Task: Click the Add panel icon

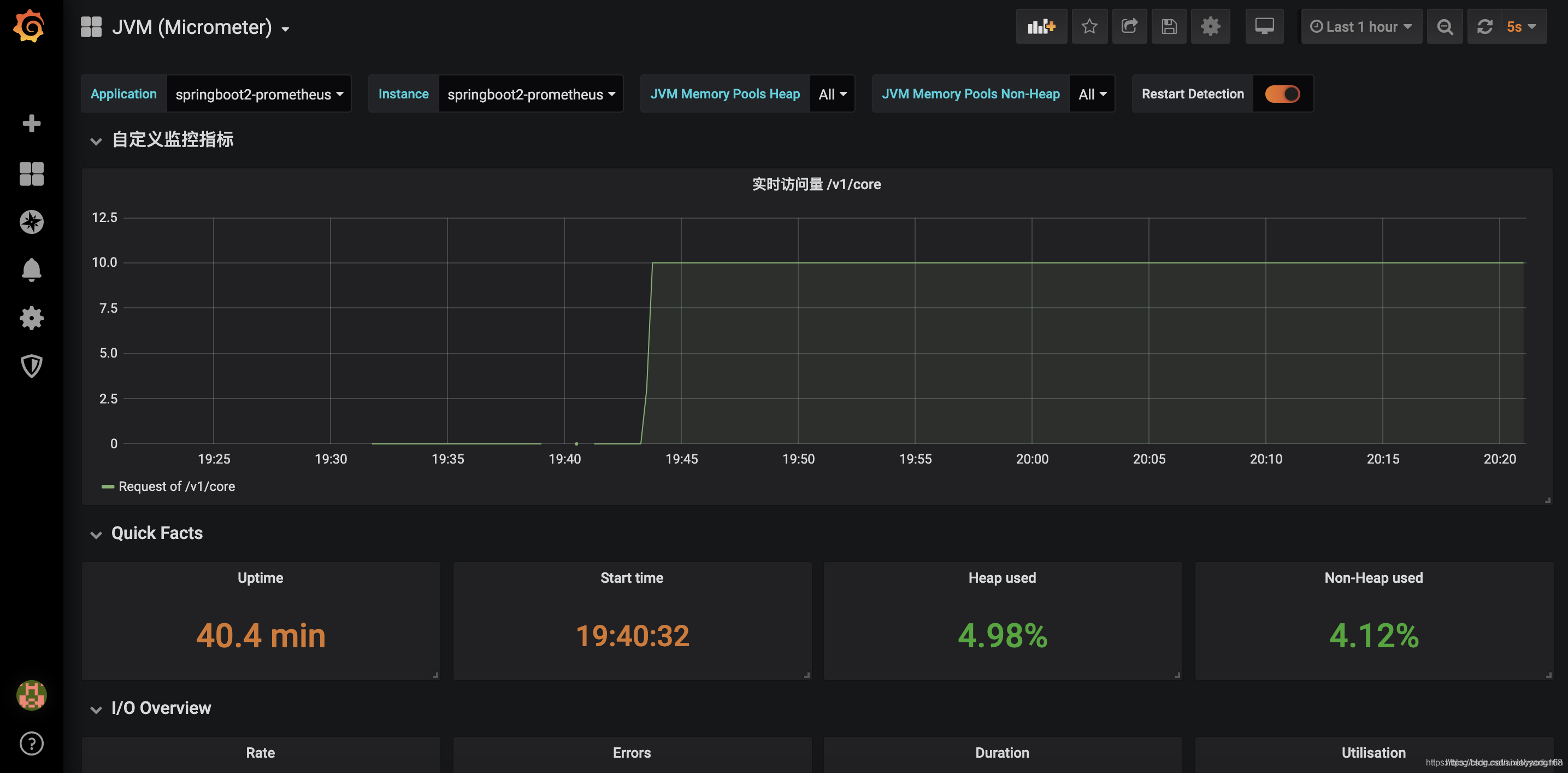Action: point(1041,26)
